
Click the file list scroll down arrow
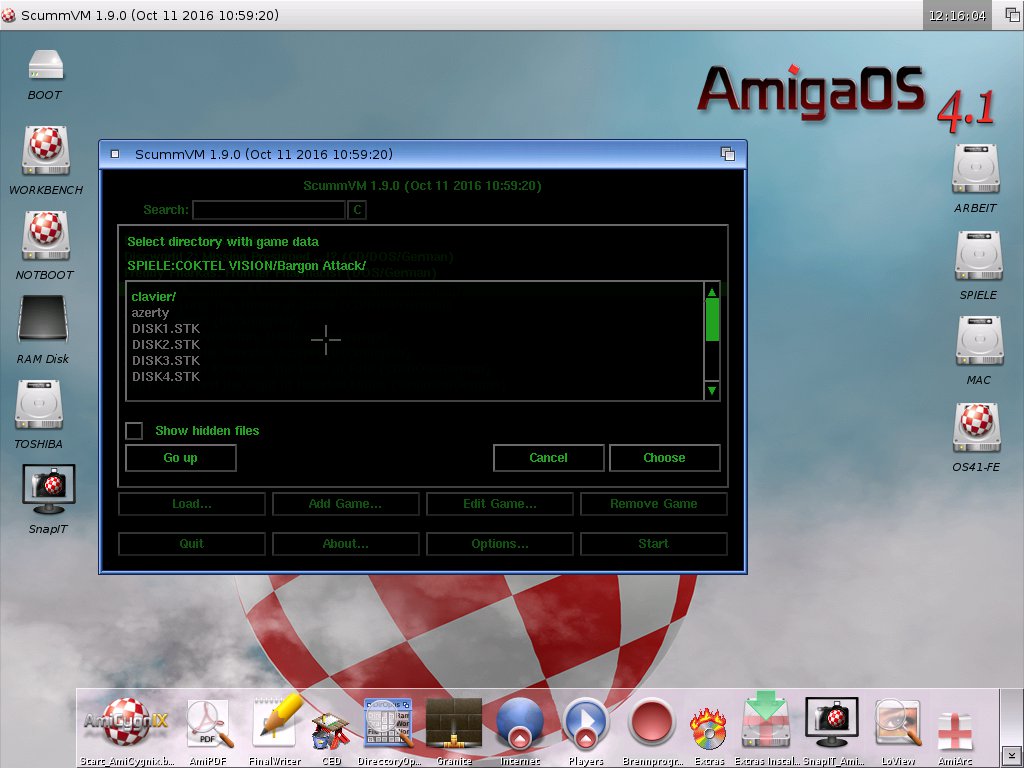pos(712,391)
